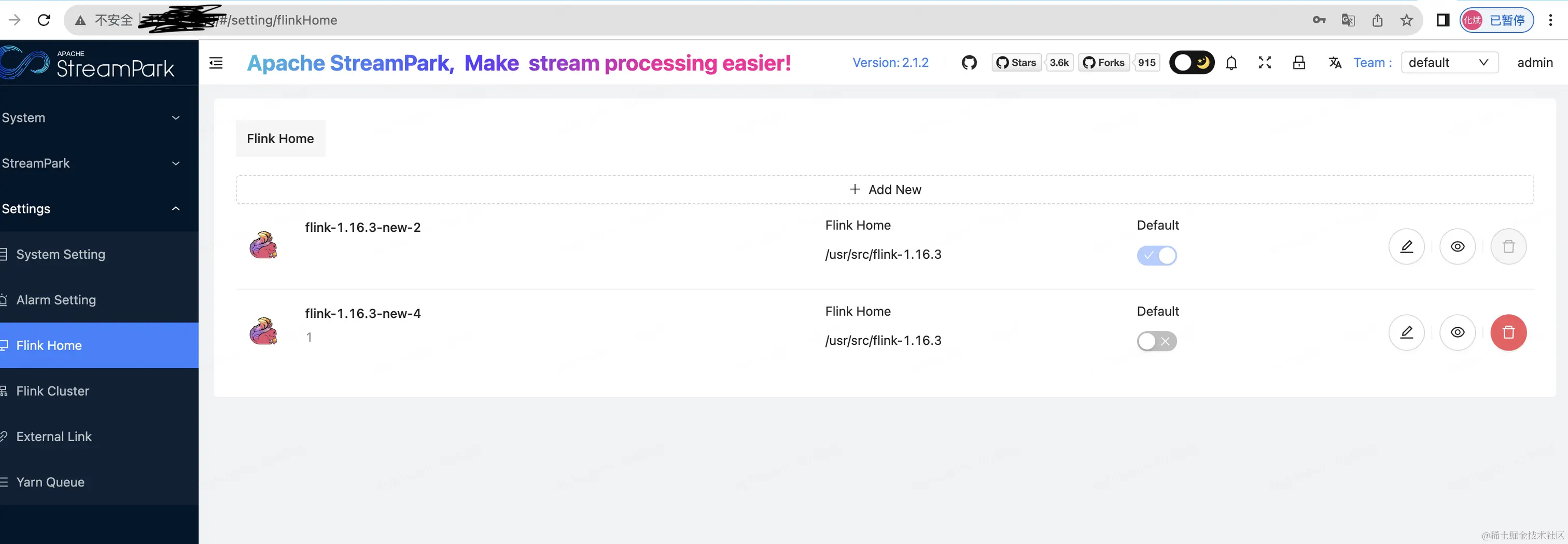
Task: Click the 915 forks count
Action: click(x=1147, y=63)
